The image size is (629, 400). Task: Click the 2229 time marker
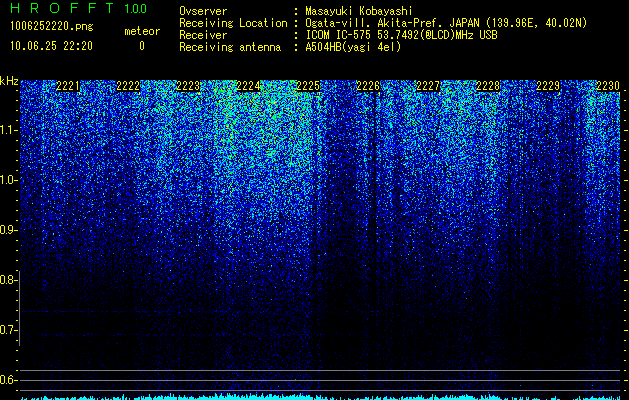[x=548, y=86]
